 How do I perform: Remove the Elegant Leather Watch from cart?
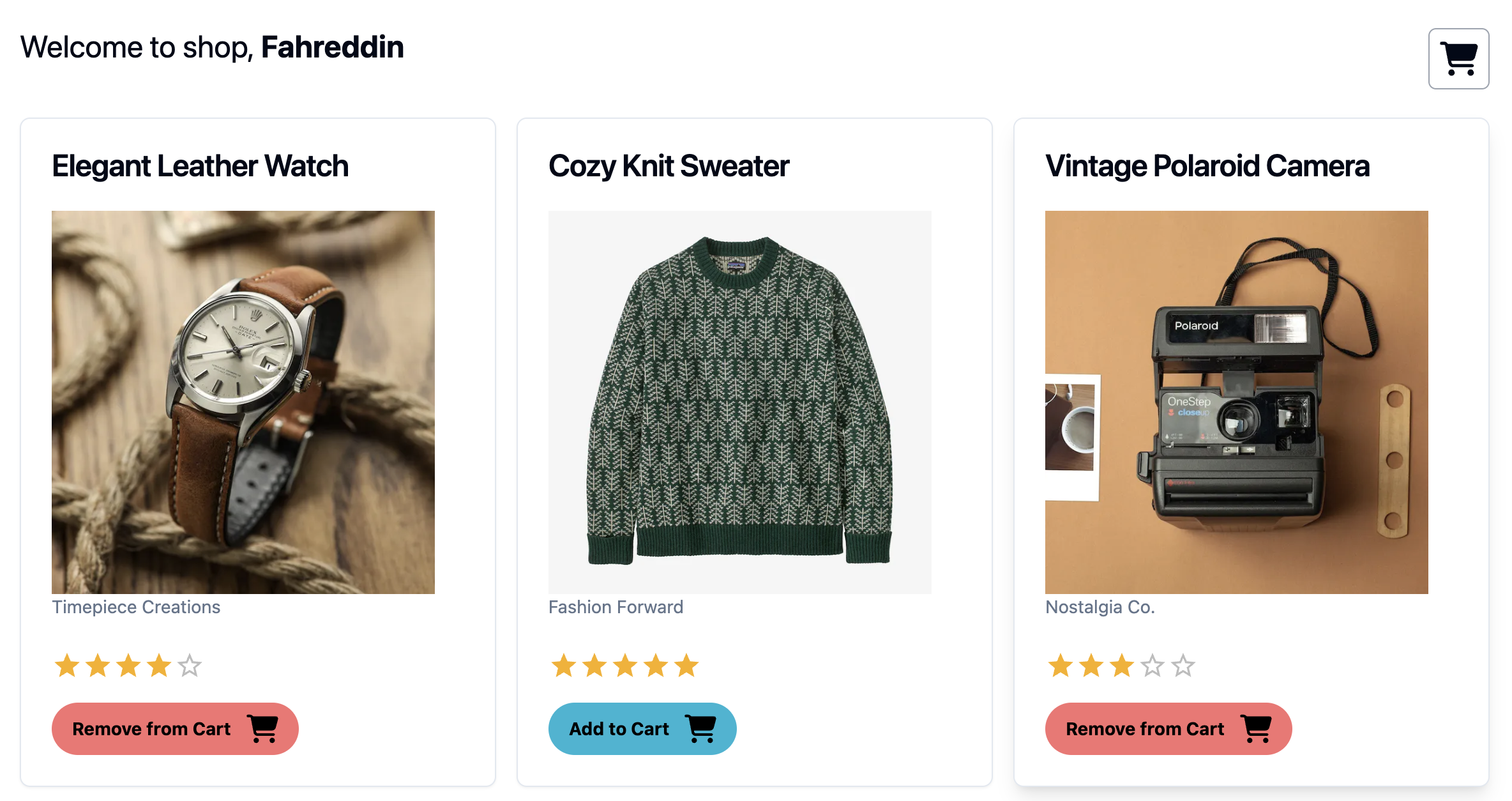(175, 728)
